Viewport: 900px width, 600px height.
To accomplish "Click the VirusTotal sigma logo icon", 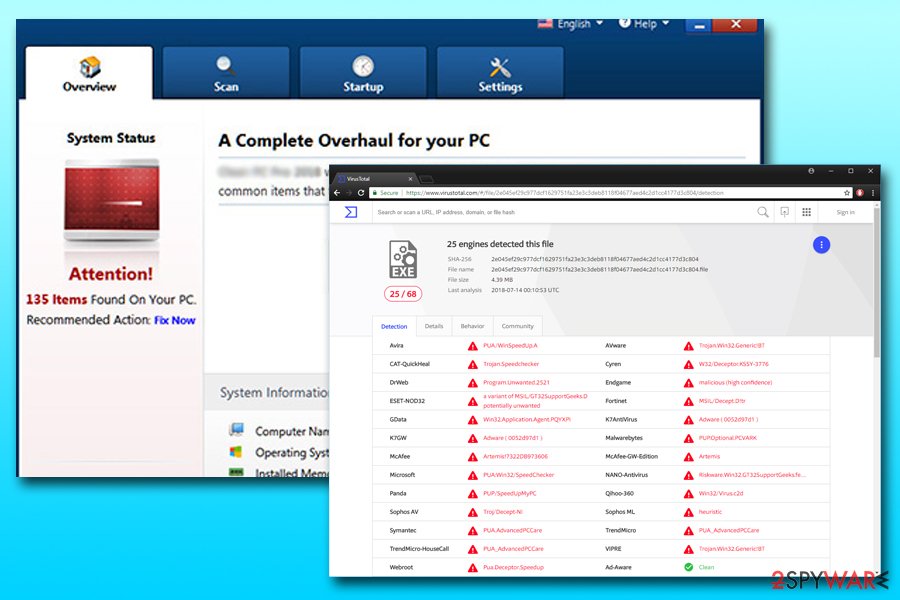I will click(351, 212).
